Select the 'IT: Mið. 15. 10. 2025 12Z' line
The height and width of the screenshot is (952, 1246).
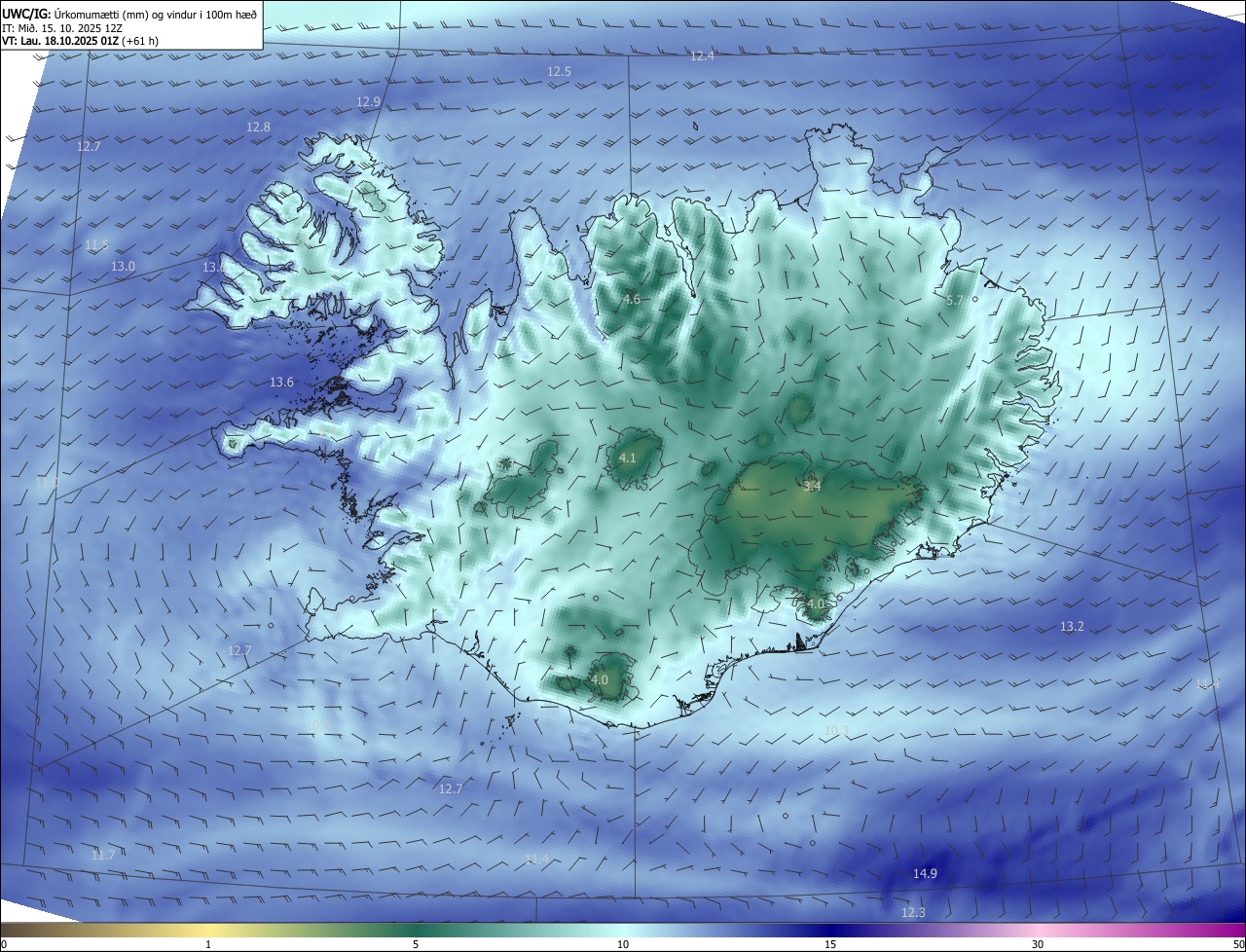pyautogui.click(x=61, y=27)
